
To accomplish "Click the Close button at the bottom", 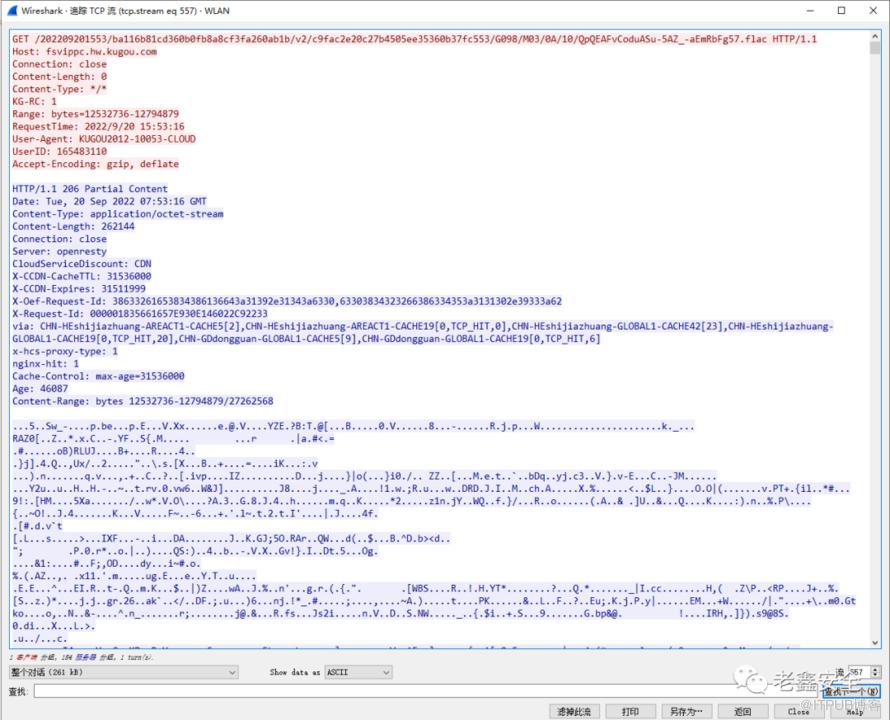I will [x=799, y=711].
